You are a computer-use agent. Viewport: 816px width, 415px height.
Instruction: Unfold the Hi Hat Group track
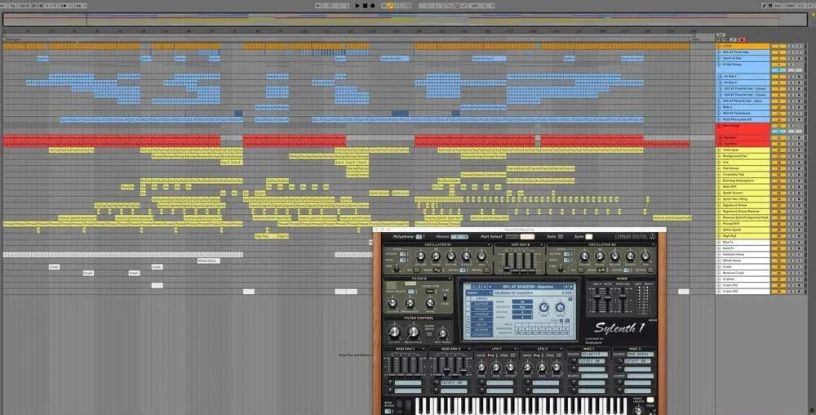720,65
